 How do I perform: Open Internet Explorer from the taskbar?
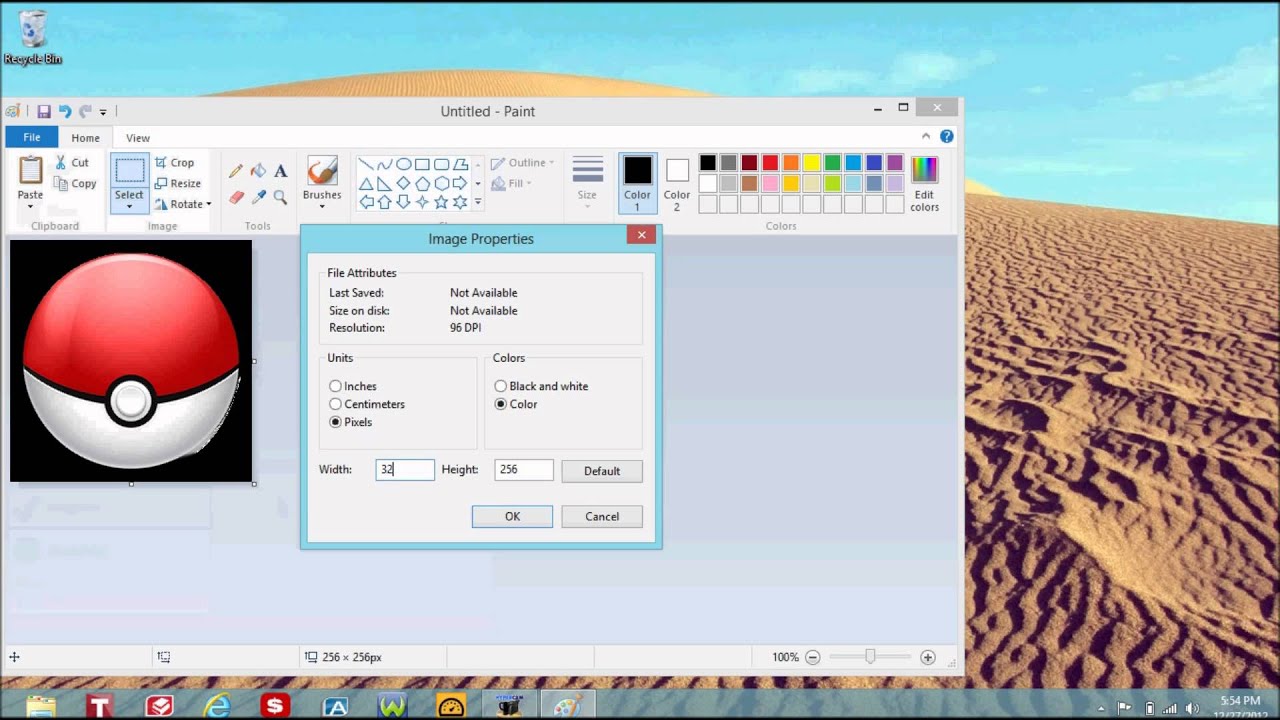click(217, 706)
